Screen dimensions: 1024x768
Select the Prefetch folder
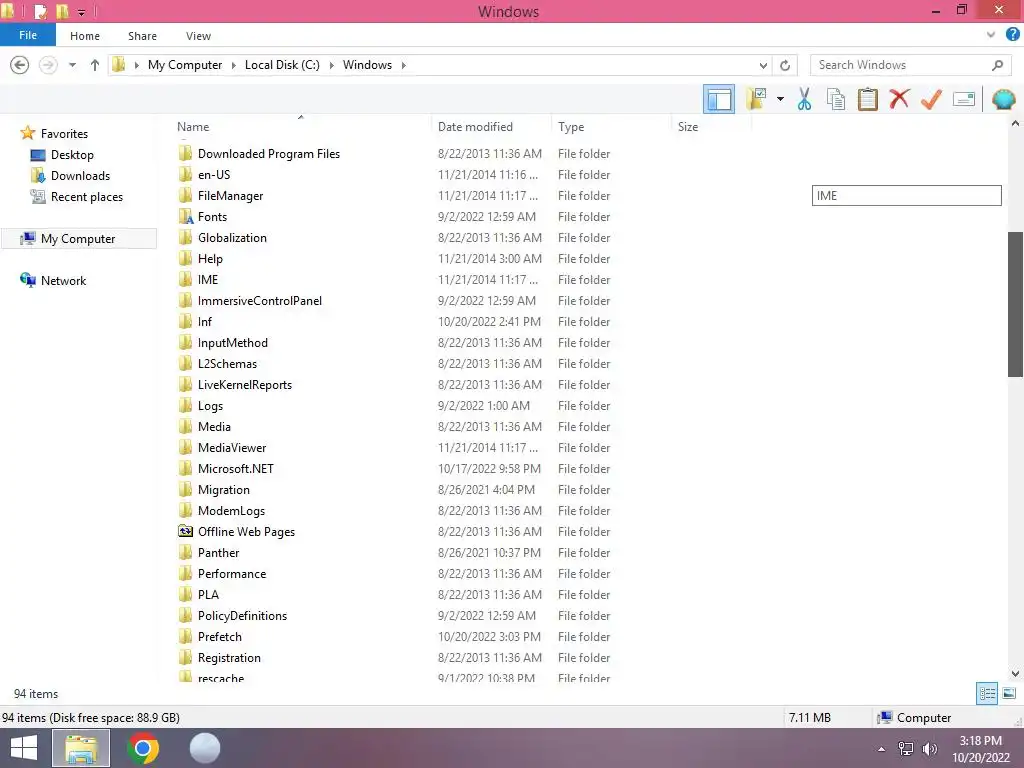click(x=219, y=637)
